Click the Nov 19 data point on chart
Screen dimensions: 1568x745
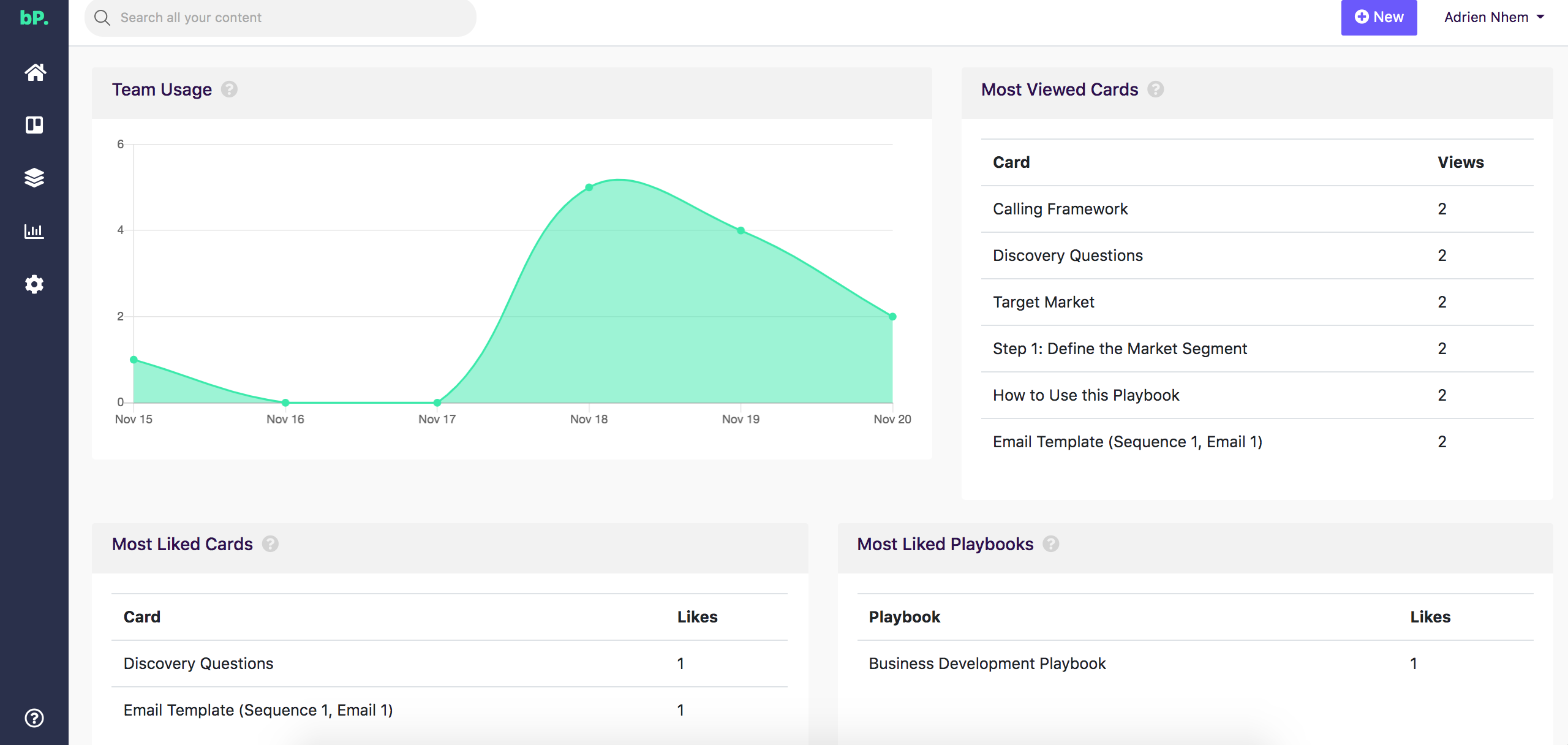pos(741,230)
